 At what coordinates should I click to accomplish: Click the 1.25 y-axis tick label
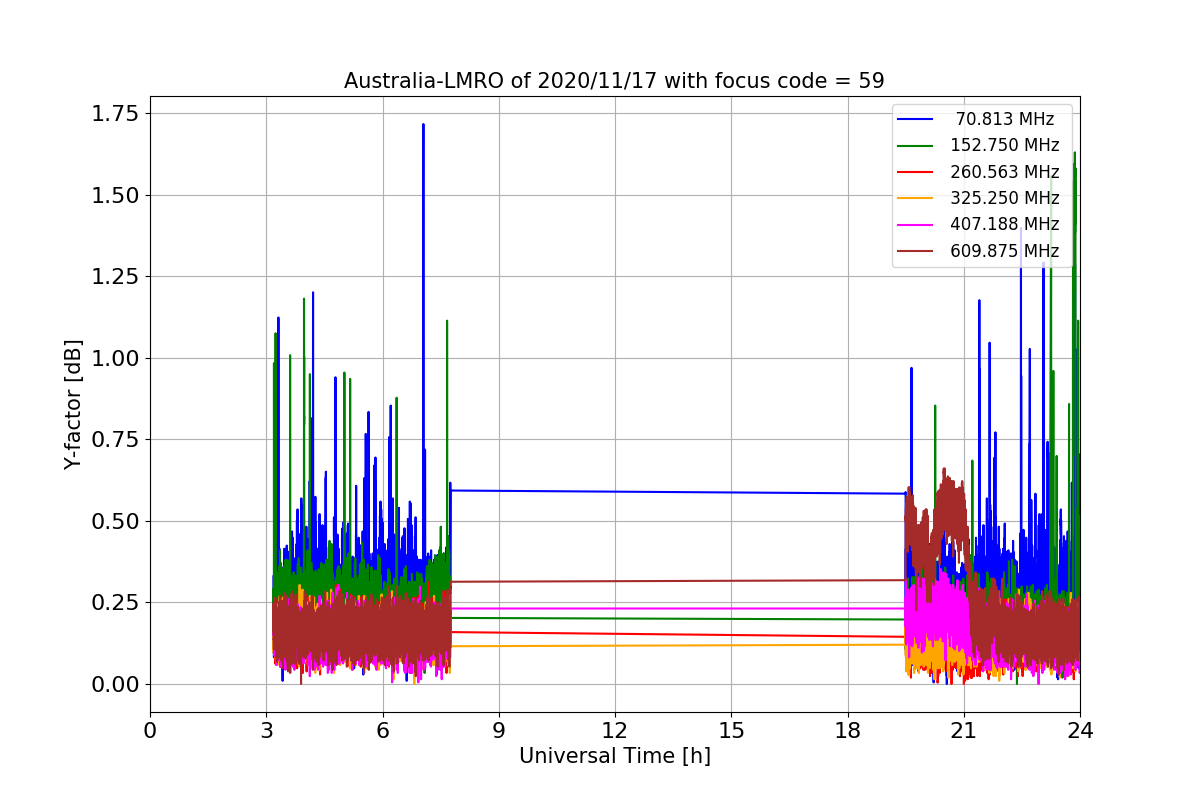pyautogui.click(x=114, y=276)
